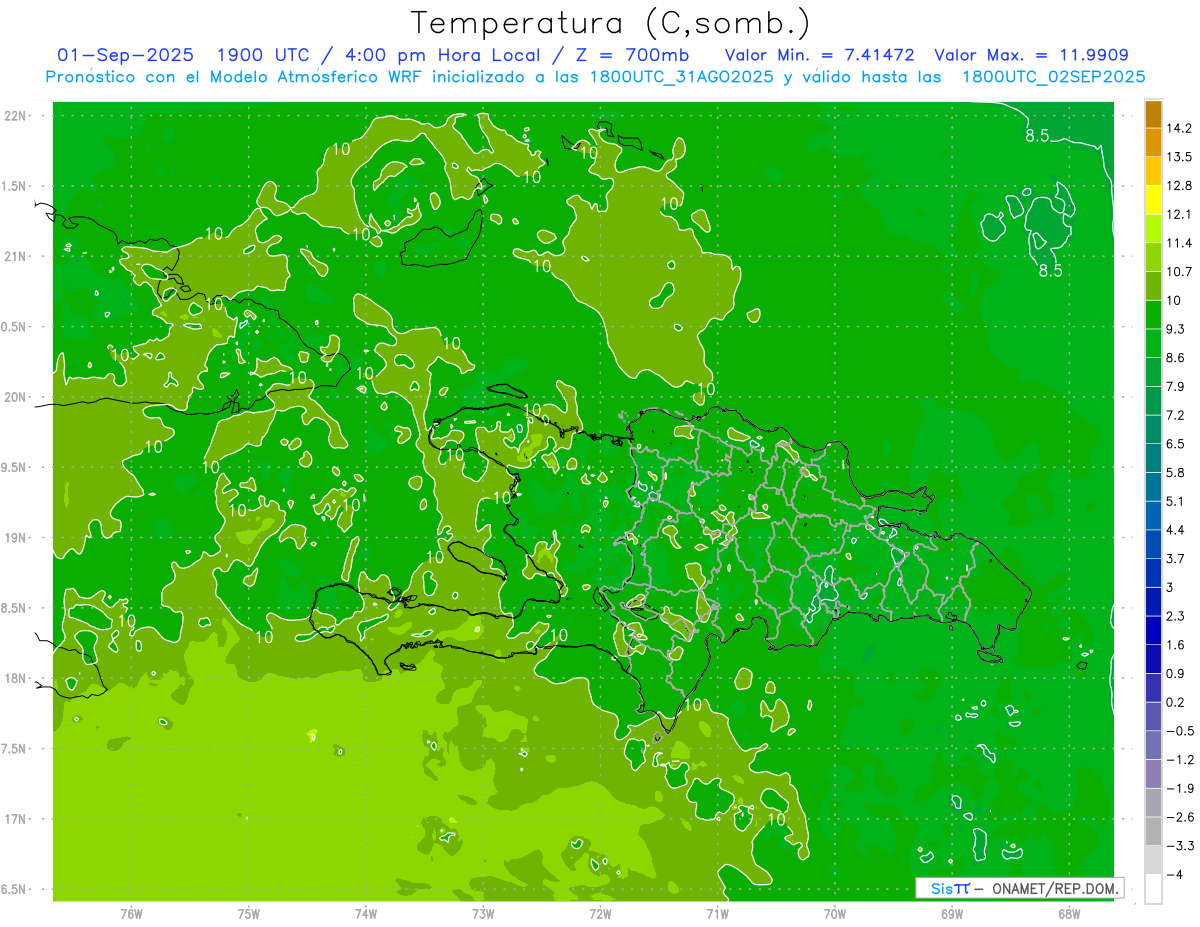Select the 'Z = 700mb' level text

click(634, 55)
